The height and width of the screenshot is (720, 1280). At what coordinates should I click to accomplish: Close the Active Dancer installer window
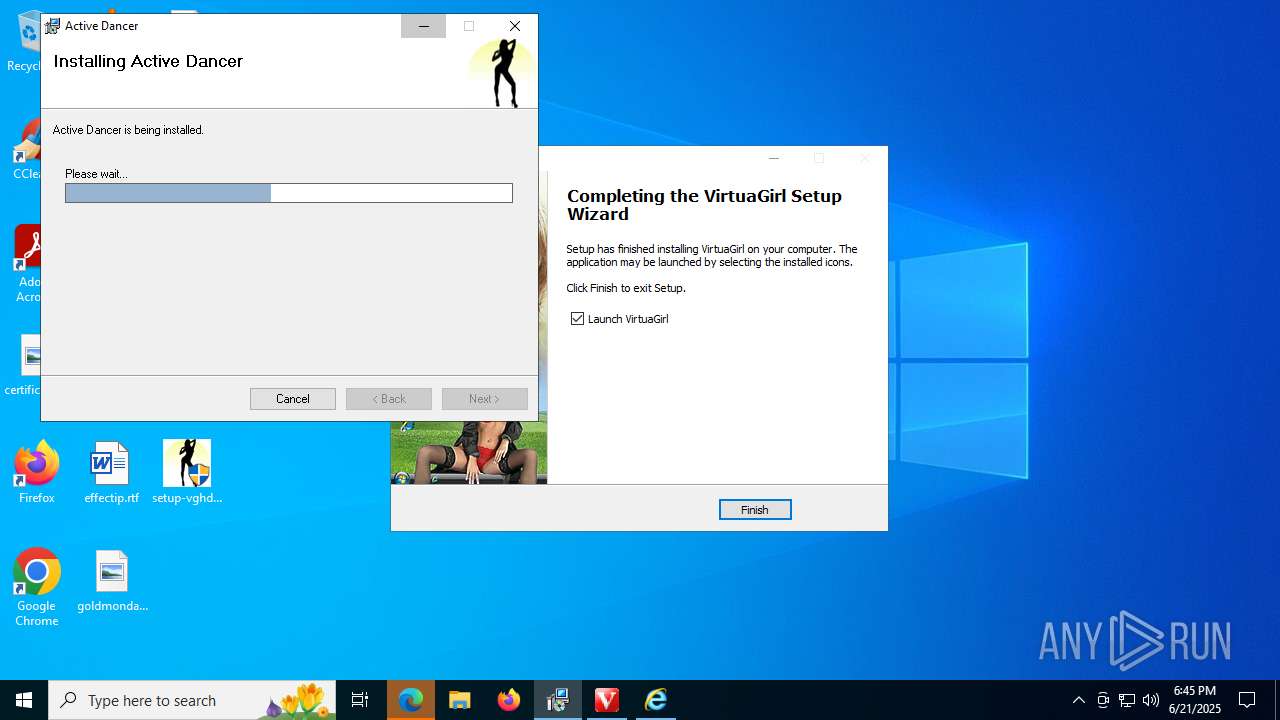click(x=515, y=26)
